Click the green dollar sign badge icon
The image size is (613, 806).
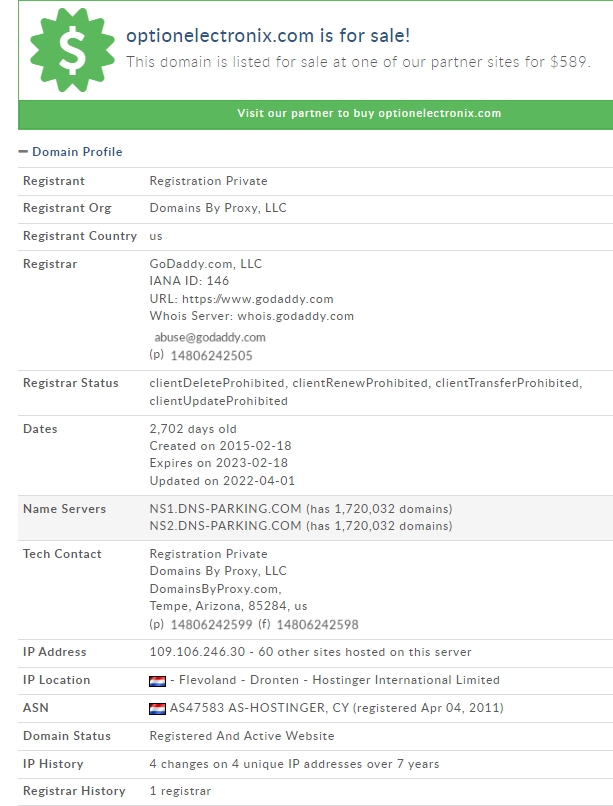(72, 50)
